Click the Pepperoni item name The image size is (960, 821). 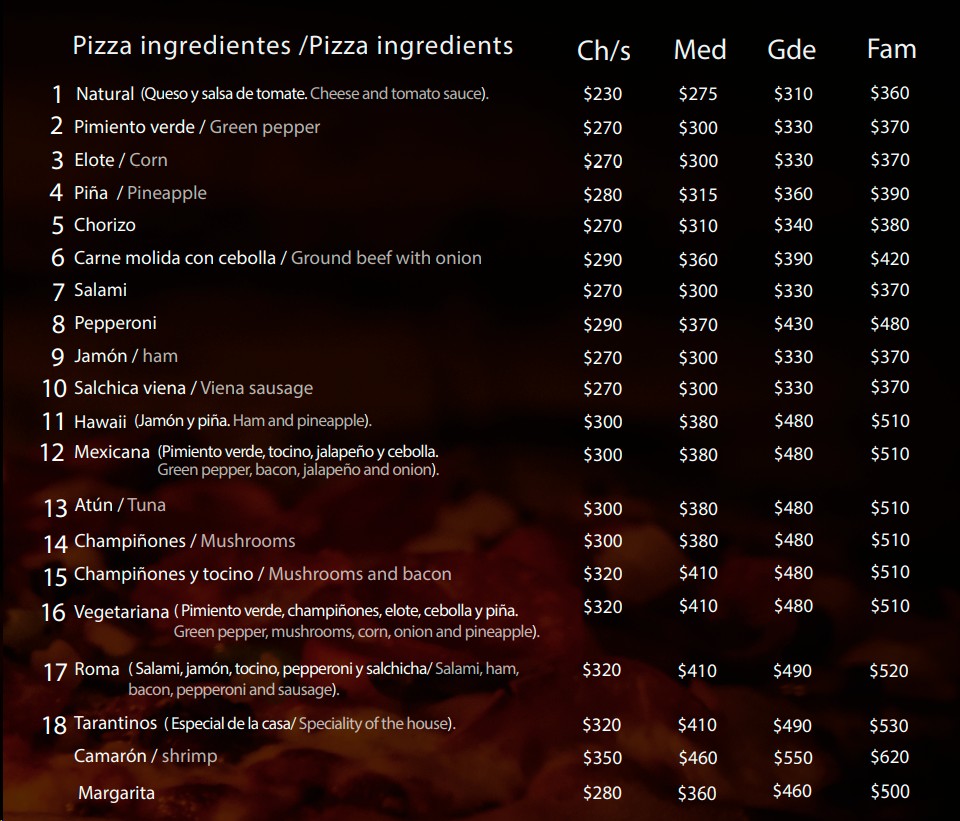[x=115, y=323]
